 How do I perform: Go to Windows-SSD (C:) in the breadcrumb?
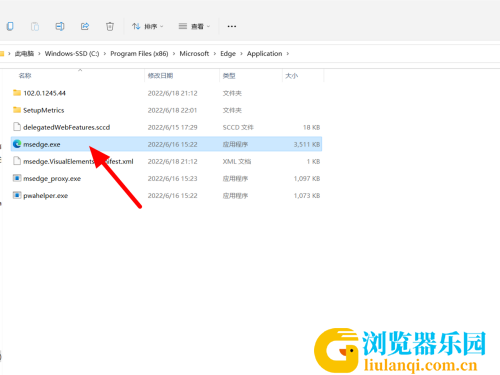click(72, 54)
